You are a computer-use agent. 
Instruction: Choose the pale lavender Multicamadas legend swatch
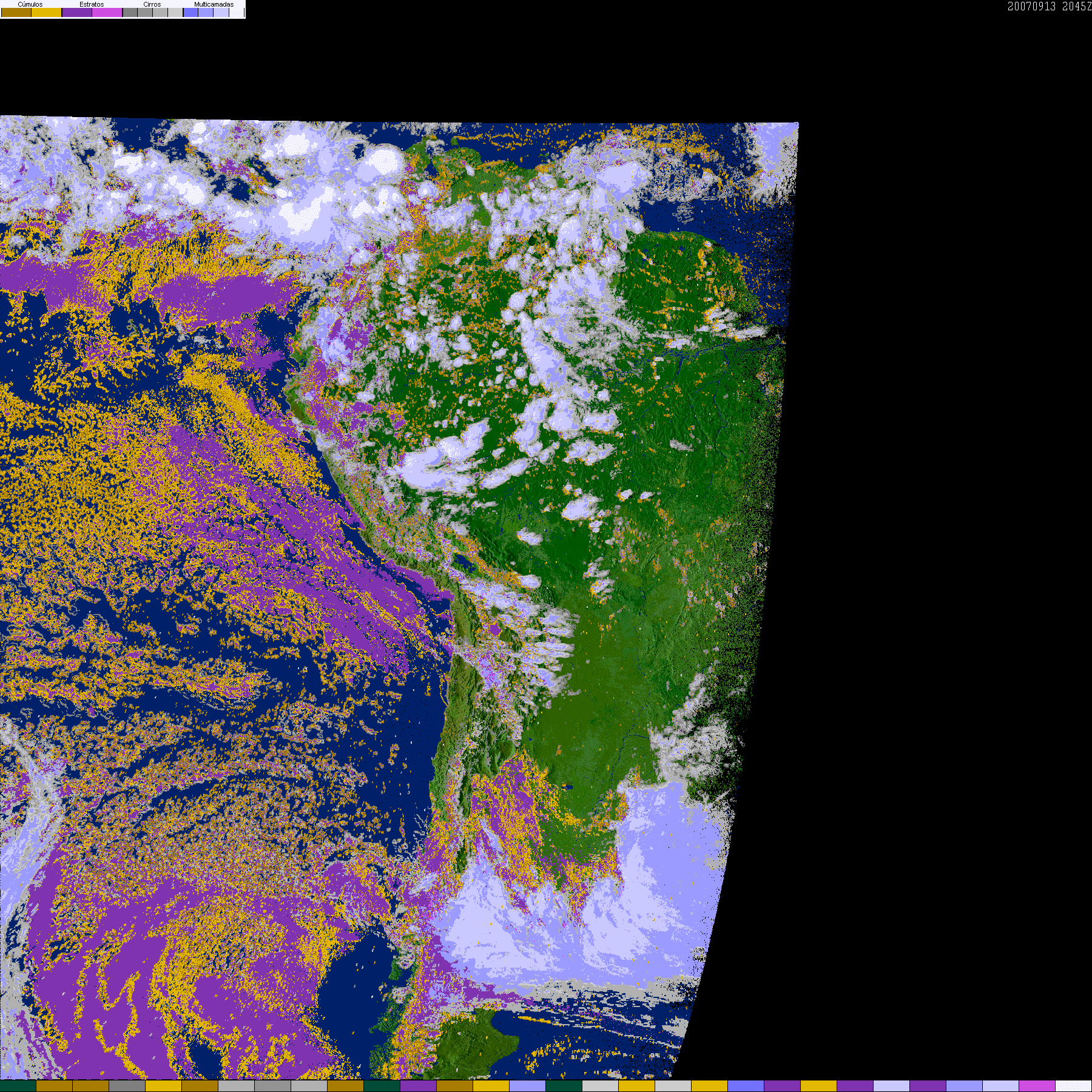[x=221, y=13]
